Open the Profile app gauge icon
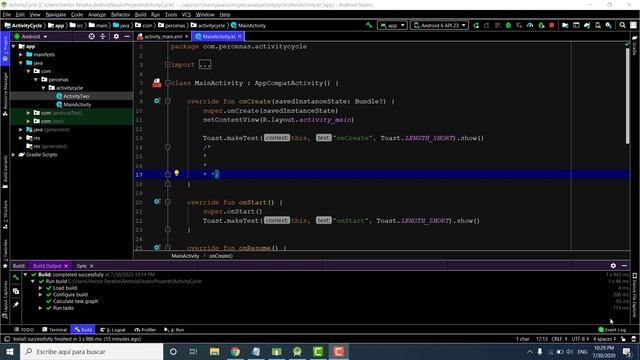The height and width of the screenshot is (360, 640). point(530,25)
